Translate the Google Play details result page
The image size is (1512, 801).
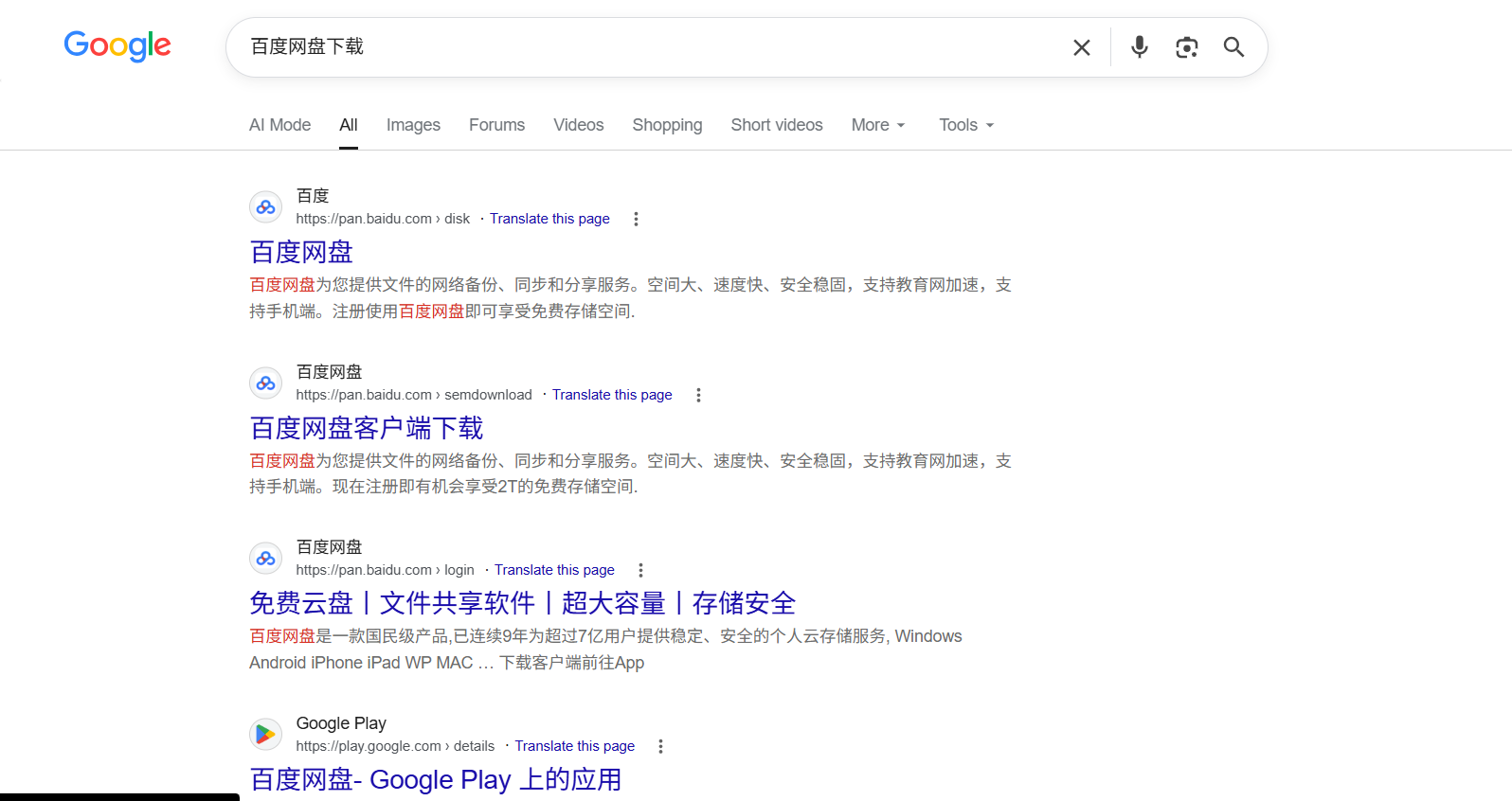[575, 746]
